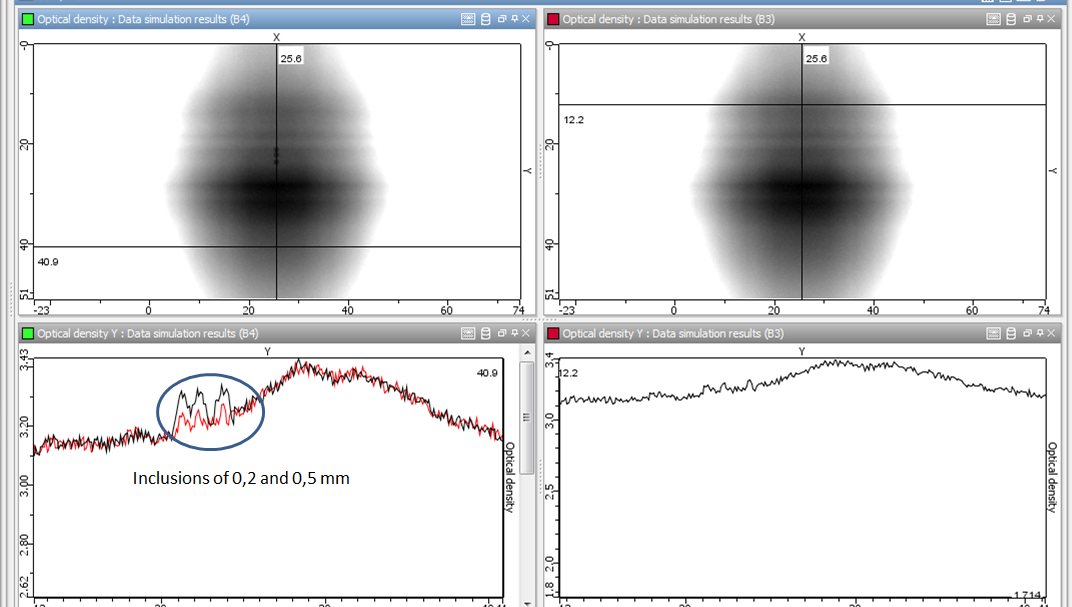Click the 12.2 label in B3 profile plot
The width and height of the screenshot is (1072, 607).
click(x=568, y=373)
